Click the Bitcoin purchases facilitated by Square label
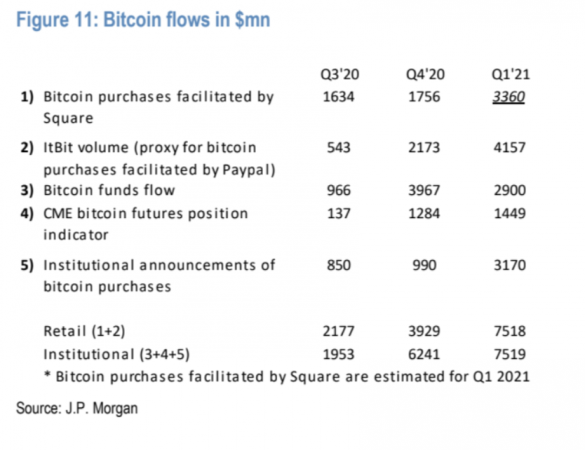Screen dimensions: 585x450 coord(159,107)
